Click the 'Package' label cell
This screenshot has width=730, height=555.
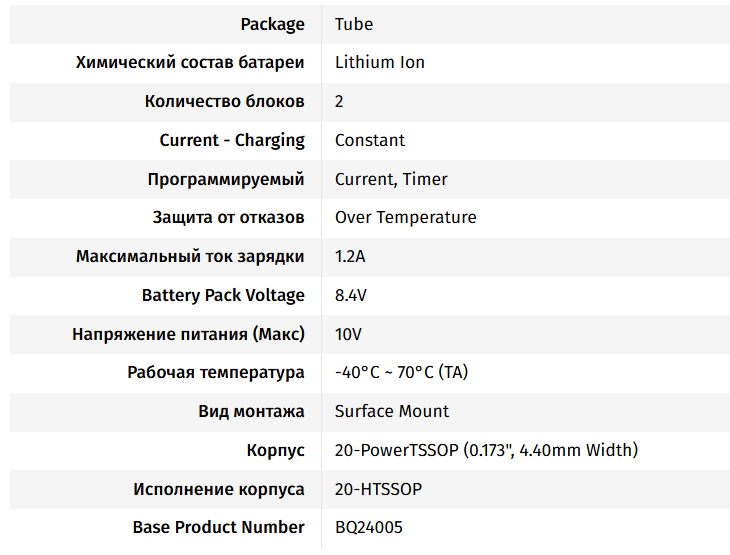coord(272,24)
